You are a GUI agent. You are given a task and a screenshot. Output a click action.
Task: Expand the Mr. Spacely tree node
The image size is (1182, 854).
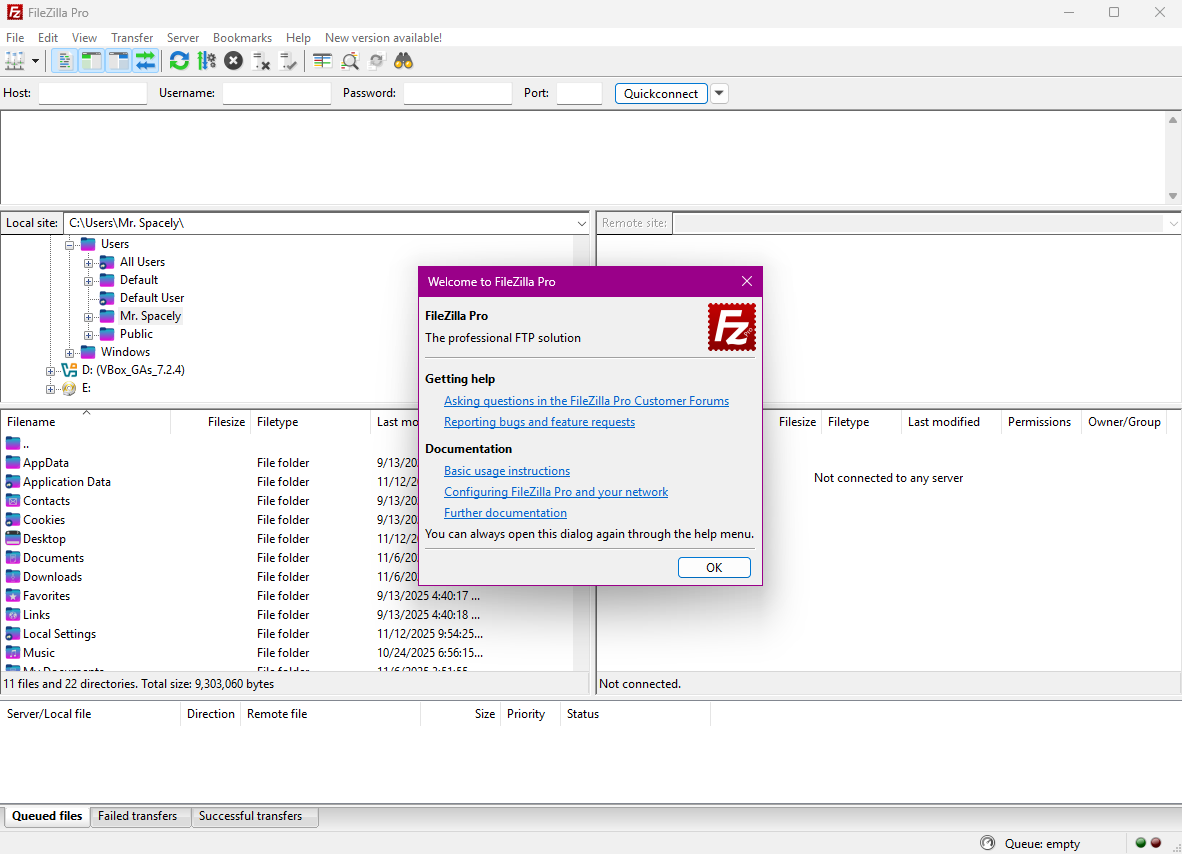(89, 317)
